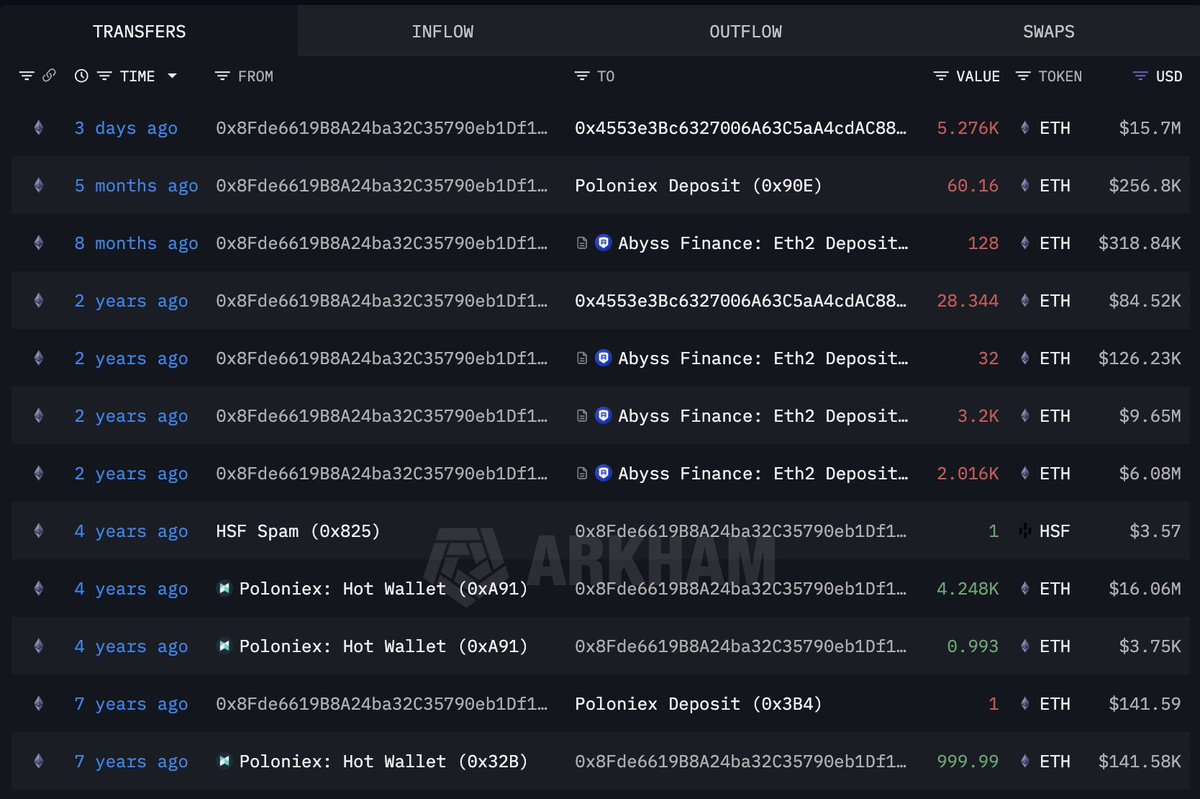Open the SWAPS tab
1200x799 pixels.
(x=1048, y=31)
